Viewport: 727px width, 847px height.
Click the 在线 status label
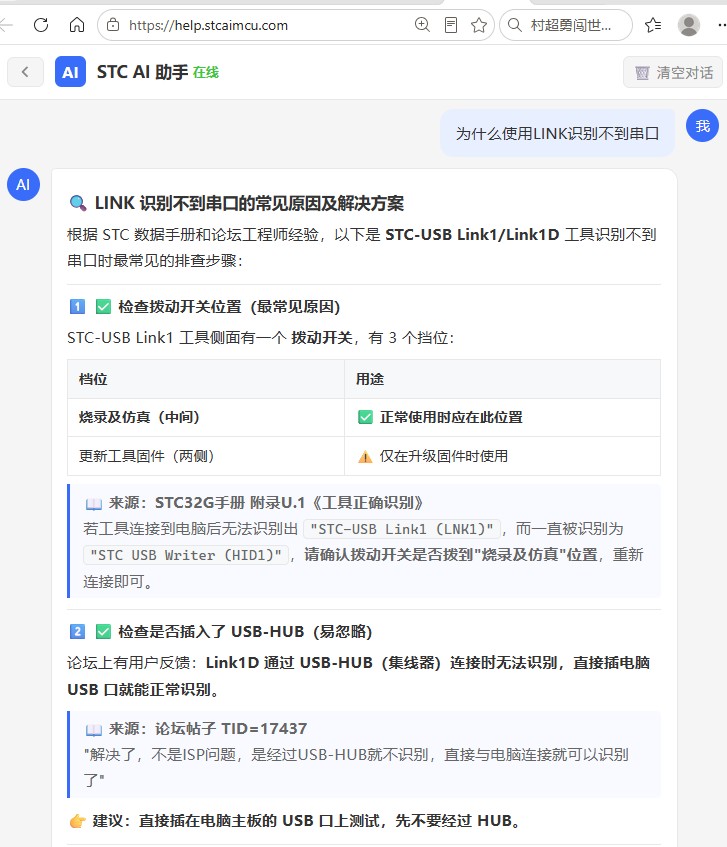tap(206, 72)
